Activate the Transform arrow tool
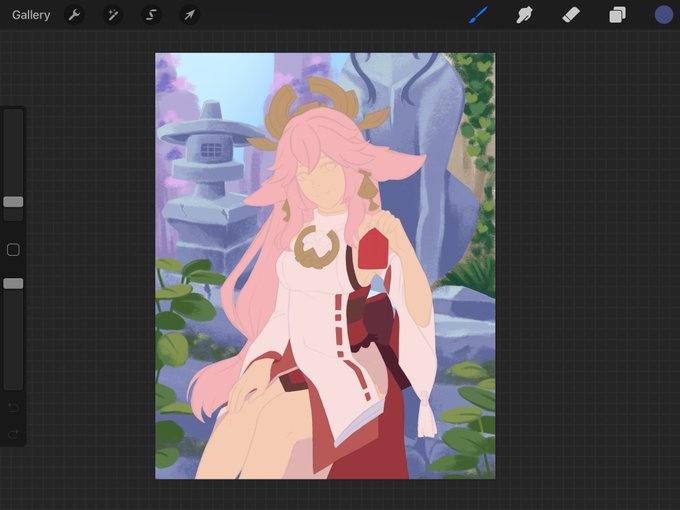Viewport: 680px width, 510px height. tap(190, 15)
